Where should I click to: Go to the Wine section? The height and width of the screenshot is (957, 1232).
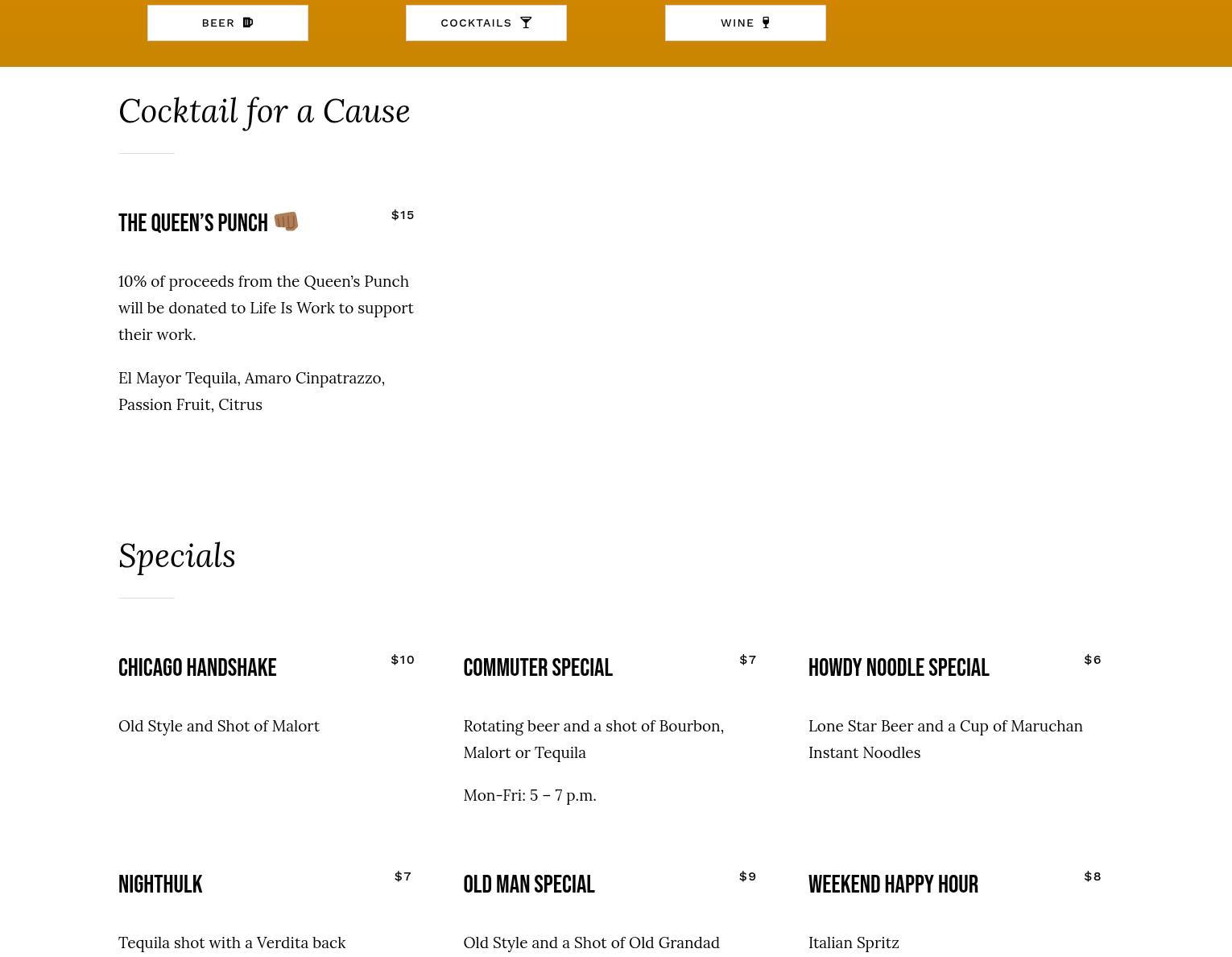coord(745,23)
